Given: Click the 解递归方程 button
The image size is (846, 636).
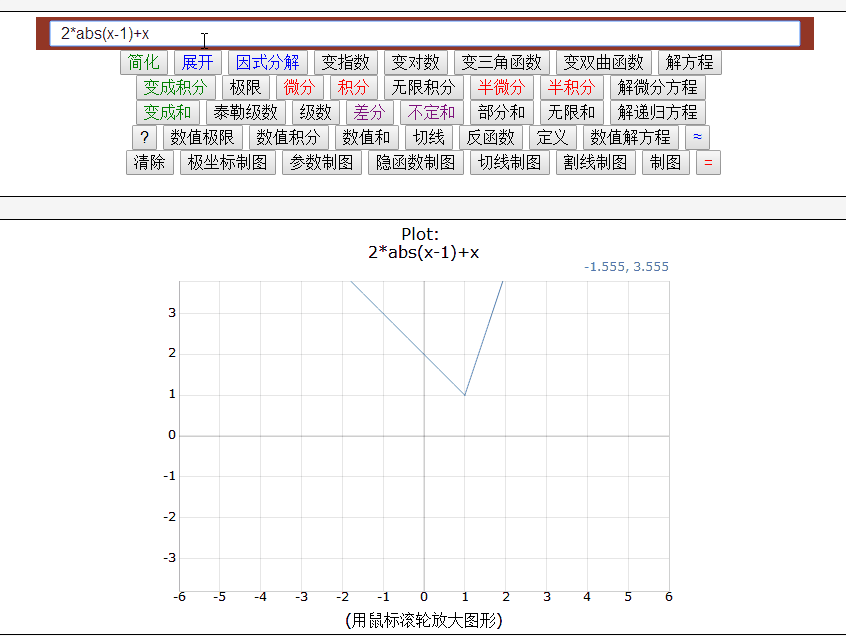Looking at the screenshot, I should pyautogui.click(x=658, y=113).
